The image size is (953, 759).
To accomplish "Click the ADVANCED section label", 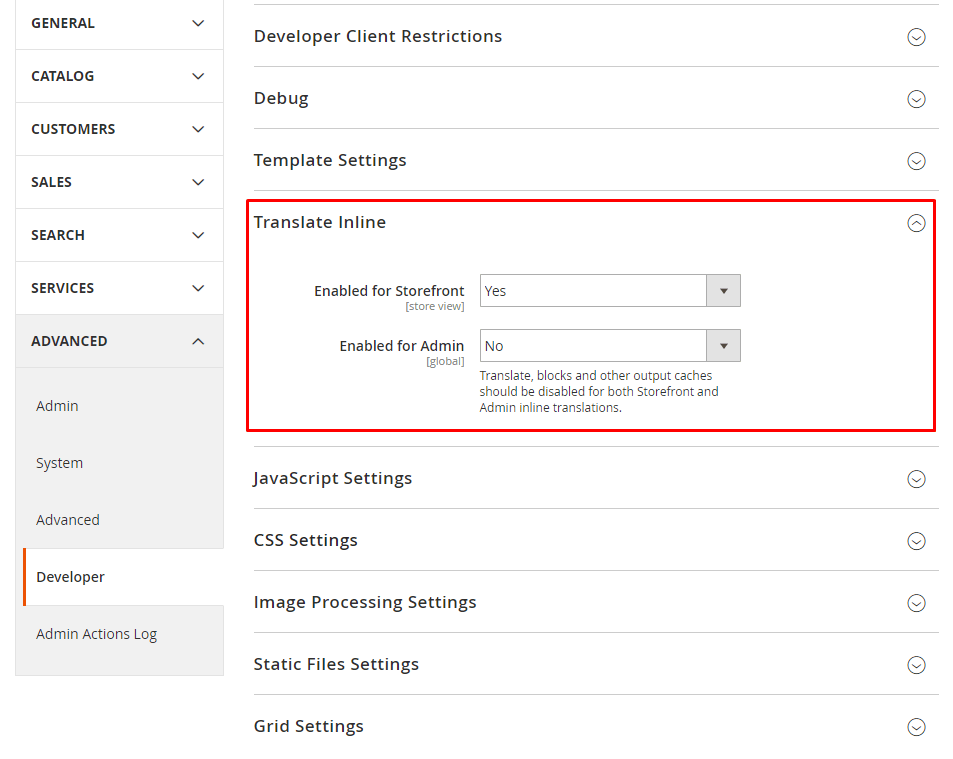I will coord(69,341).
